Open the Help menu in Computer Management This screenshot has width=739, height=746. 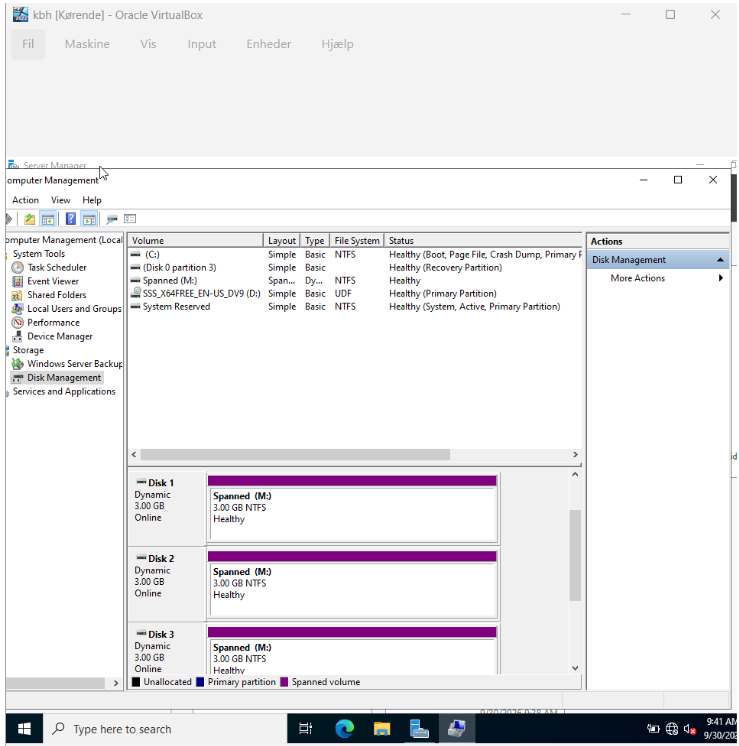coord(92,200)
